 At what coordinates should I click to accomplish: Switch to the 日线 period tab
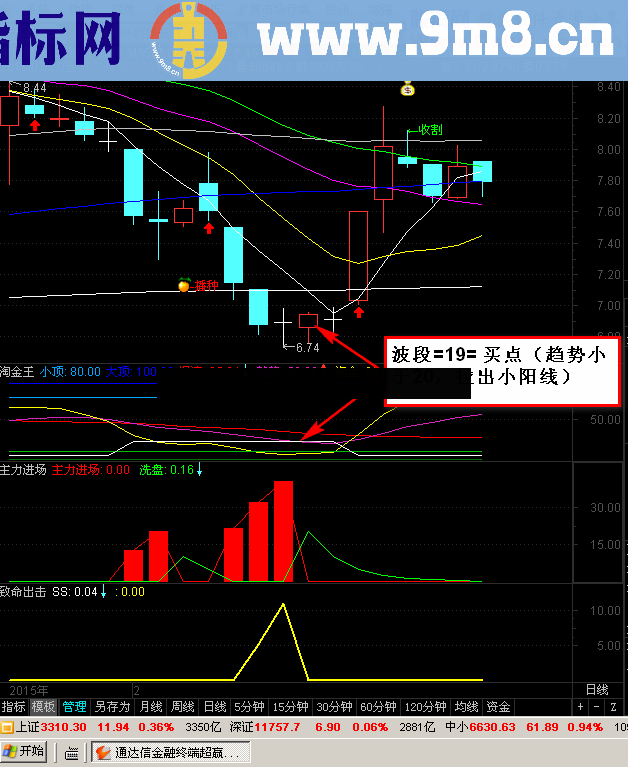(x=214, y=706)
